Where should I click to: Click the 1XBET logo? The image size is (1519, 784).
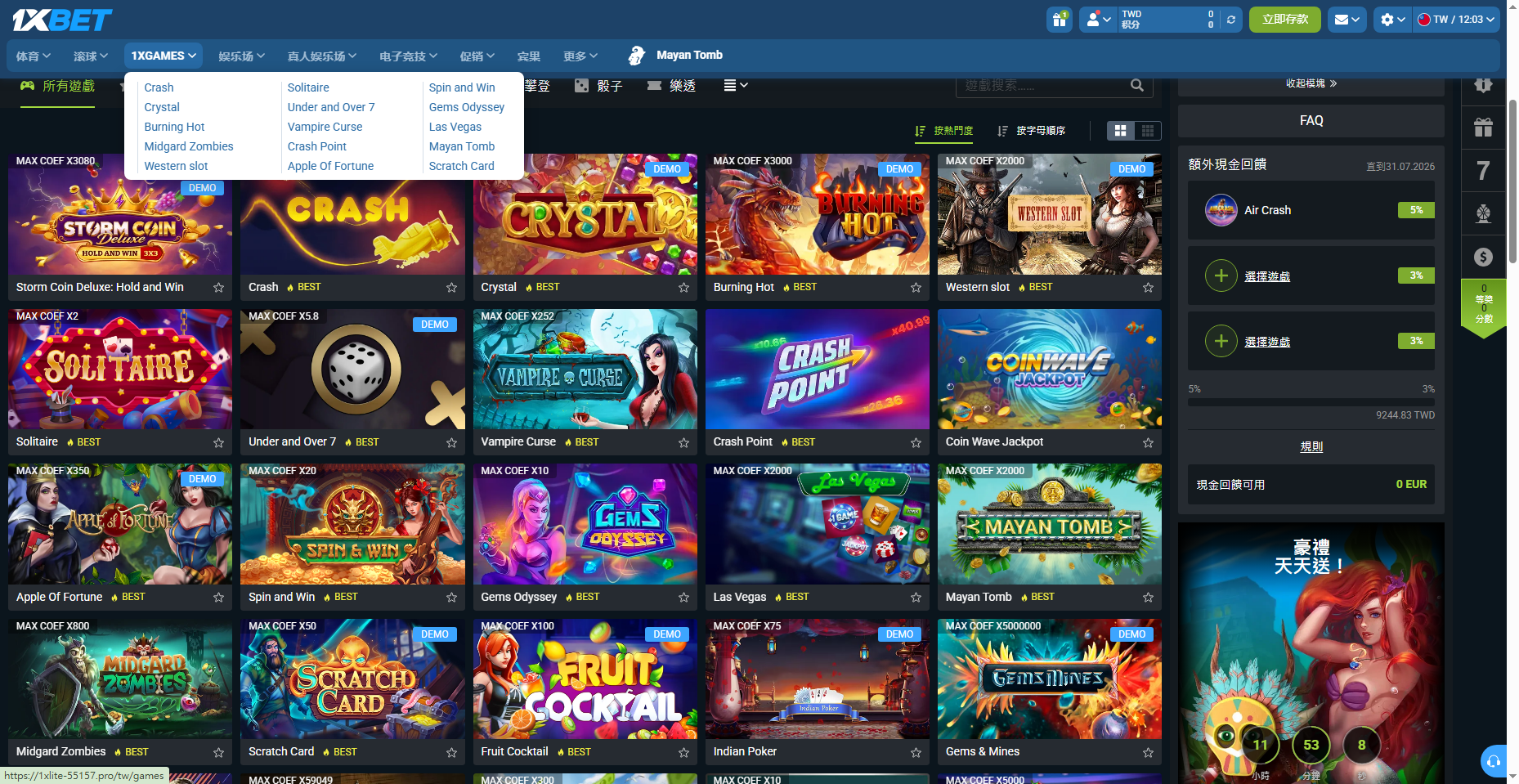(62, 20)
